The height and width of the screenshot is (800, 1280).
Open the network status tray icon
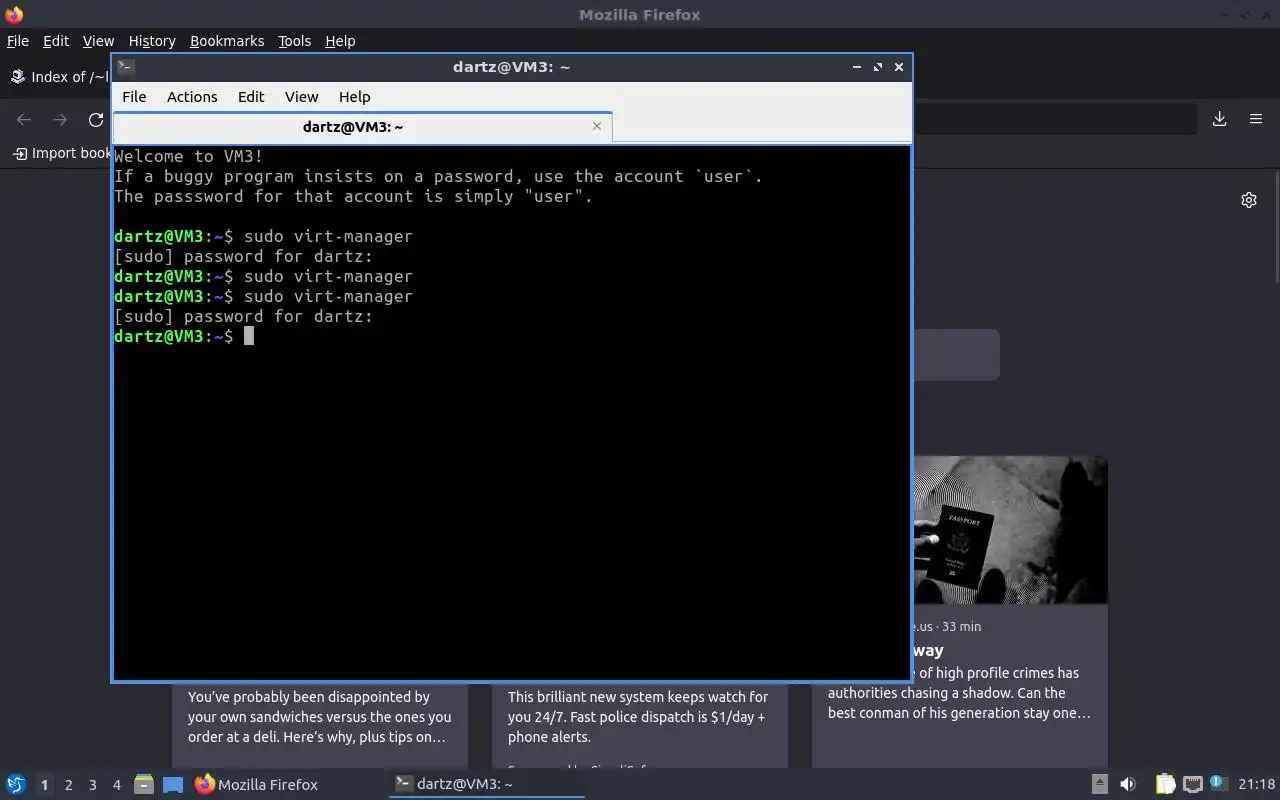(1192, 784)
